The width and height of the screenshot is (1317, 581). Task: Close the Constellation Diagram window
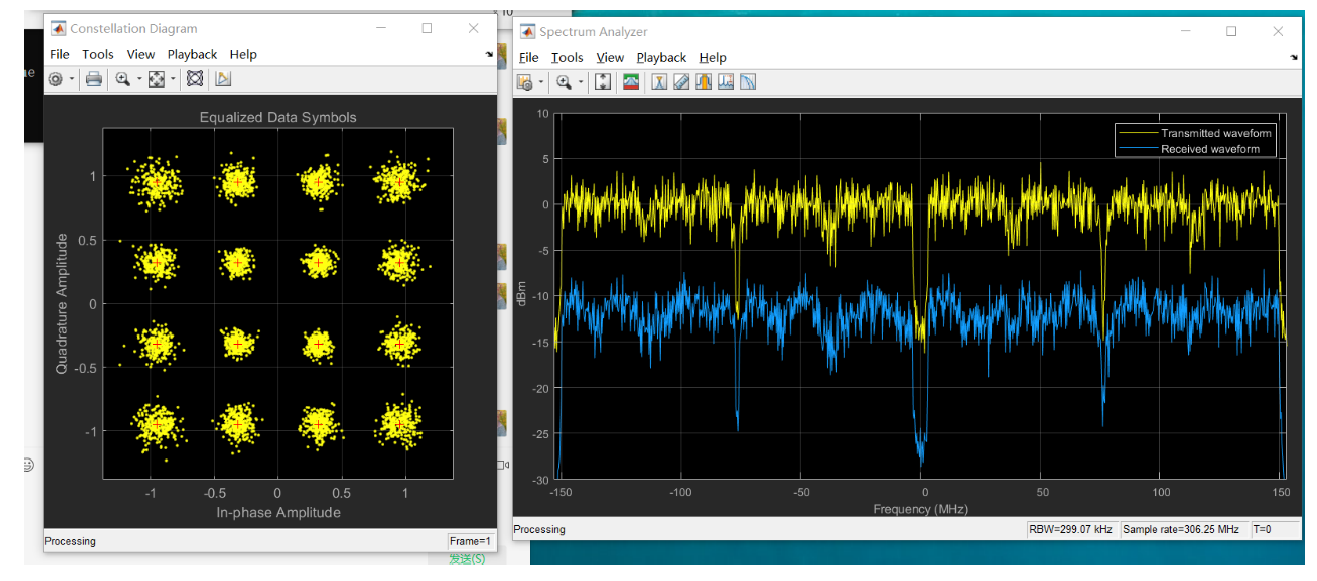tap(474, 28)
